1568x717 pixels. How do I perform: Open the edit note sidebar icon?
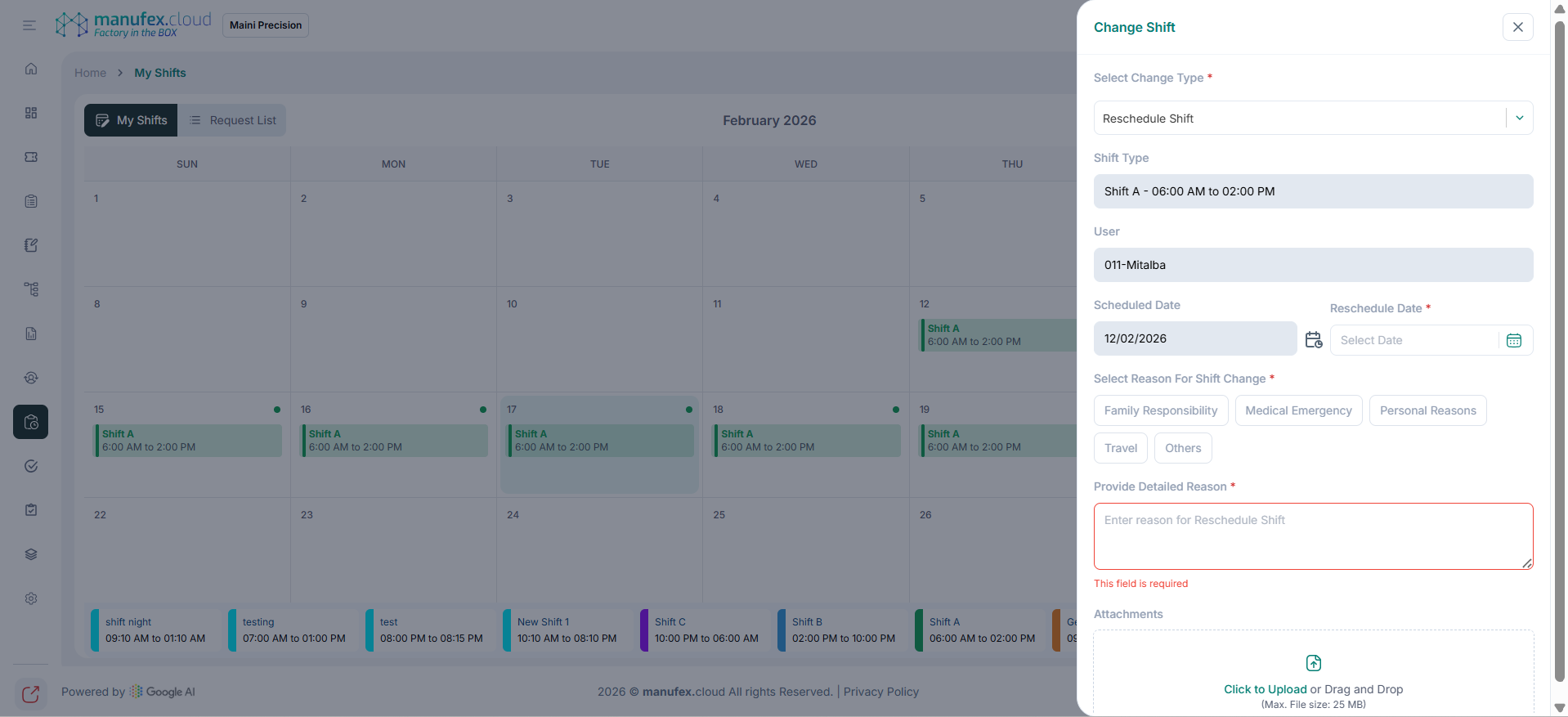[x=31, y=245]
